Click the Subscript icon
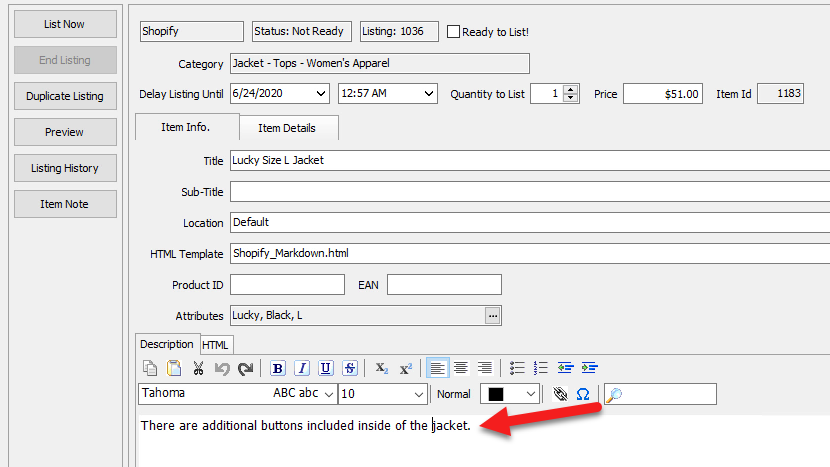Viewport: 830px width, 467px height. pos(382,368)
